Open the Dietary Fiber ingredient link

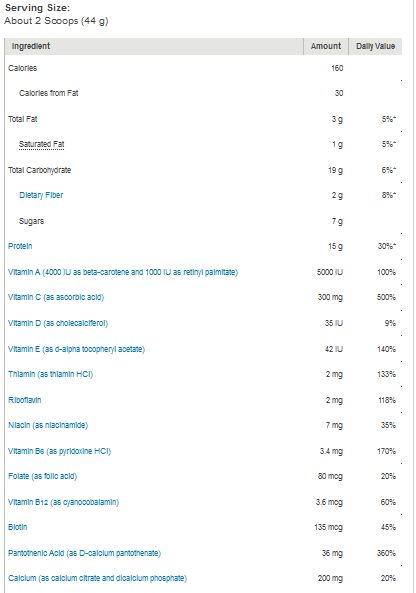click(41, 195)
